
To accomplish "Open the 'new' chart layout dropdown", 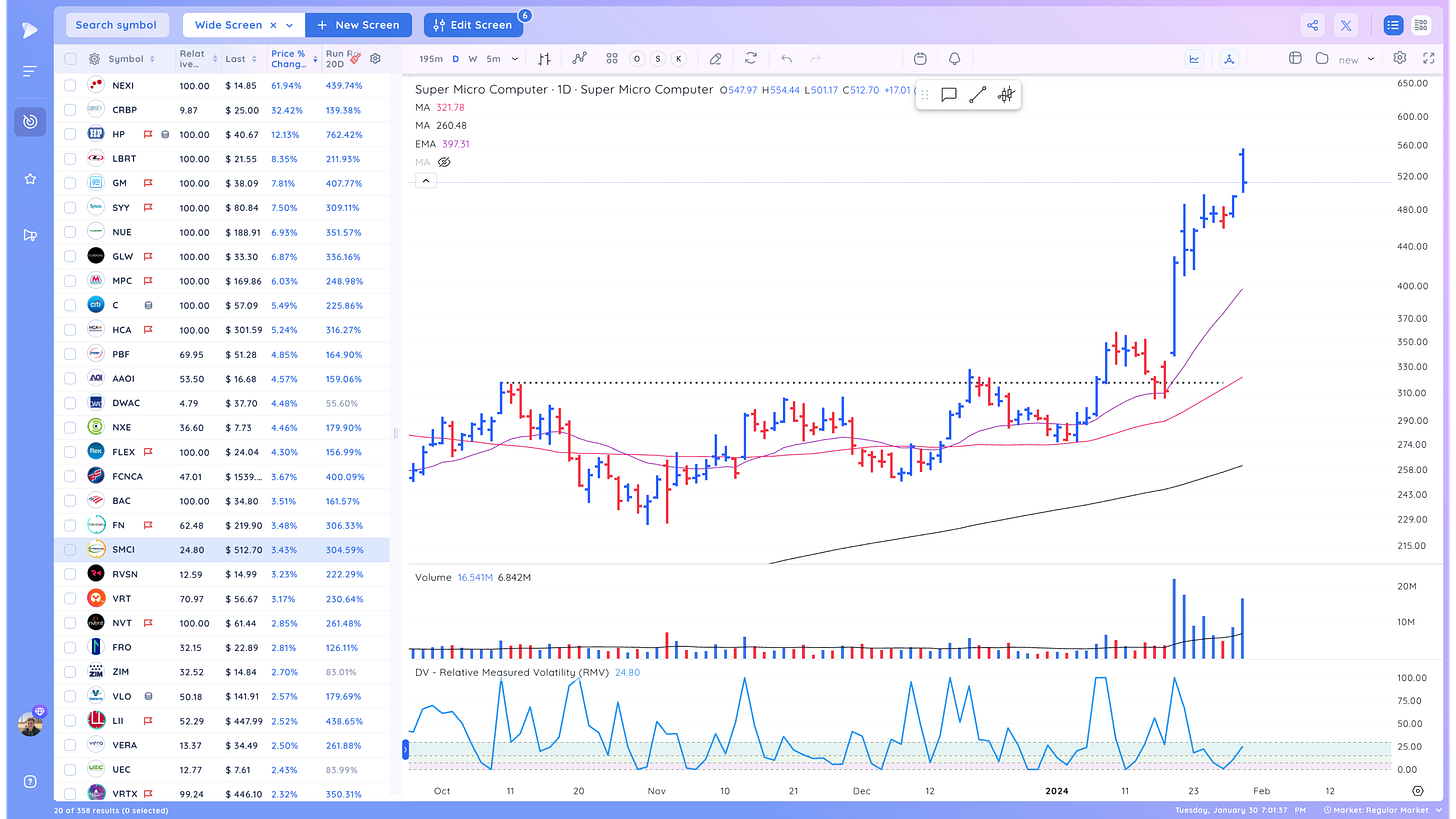I will [x=1369, y=60].
